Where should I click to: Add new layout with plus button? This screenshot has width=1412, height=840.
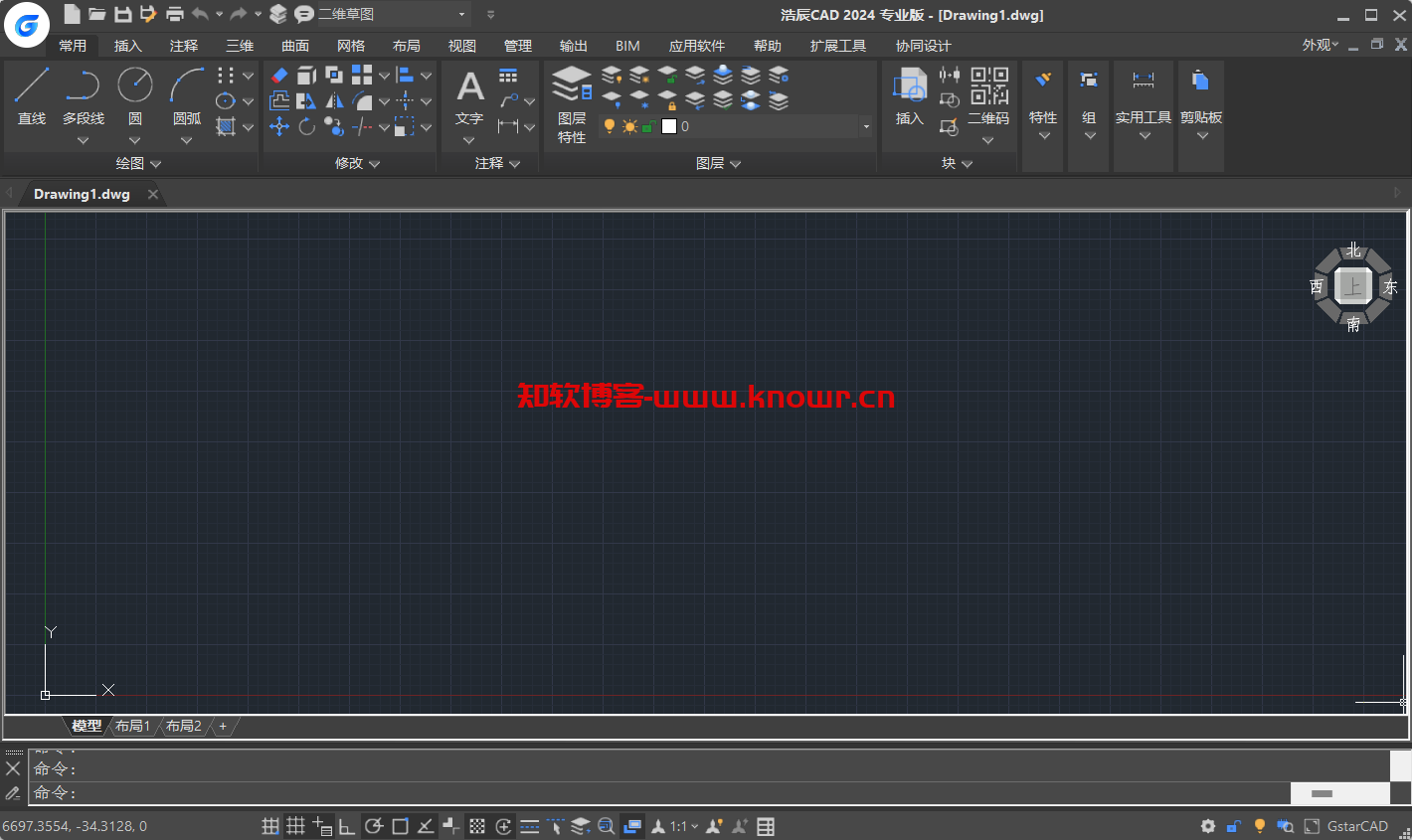coord(223,726)
